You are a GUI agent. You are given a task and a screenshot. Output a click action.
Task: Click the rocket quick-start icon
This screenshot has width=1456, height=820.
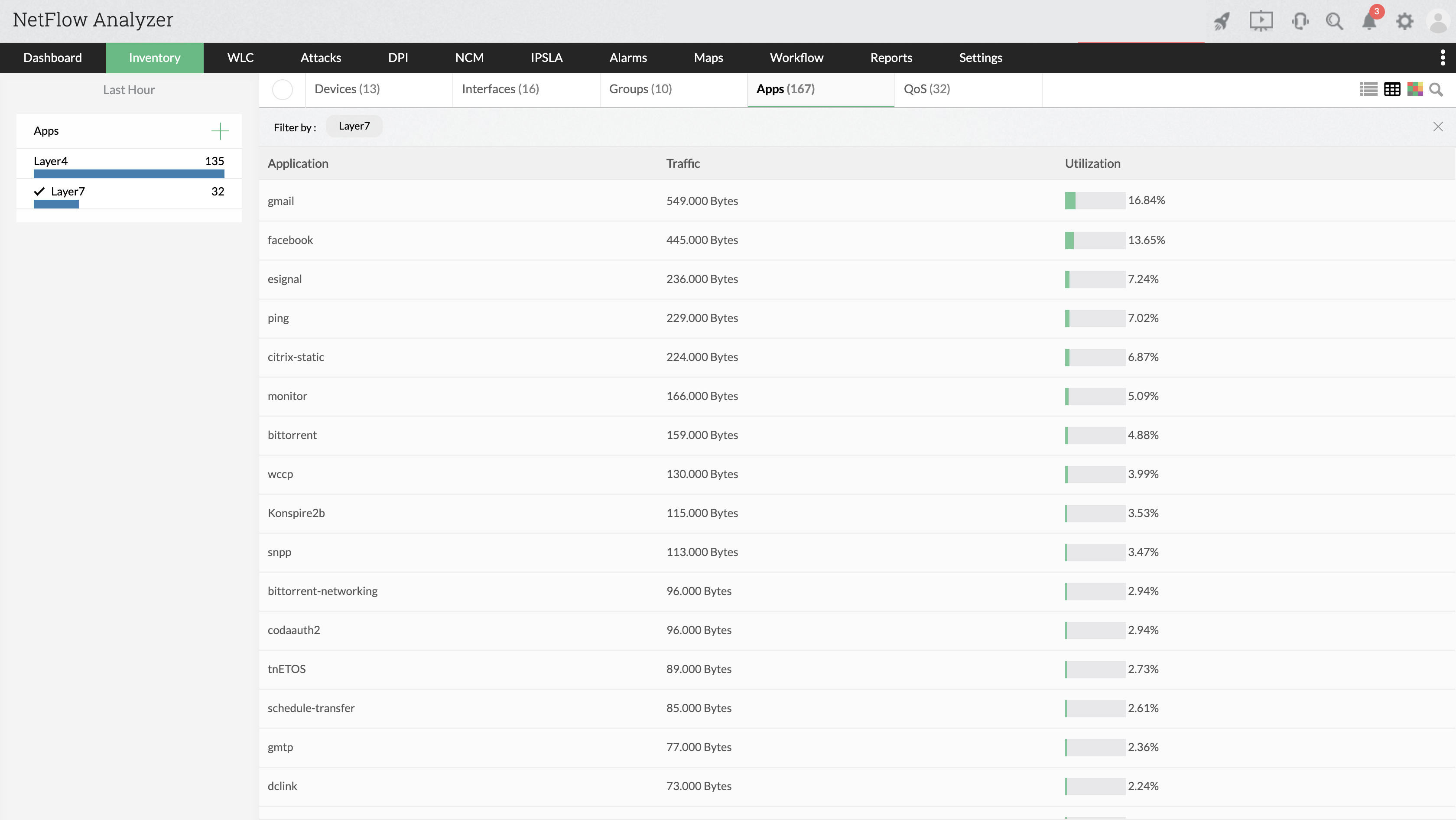tap(1222, 22)
